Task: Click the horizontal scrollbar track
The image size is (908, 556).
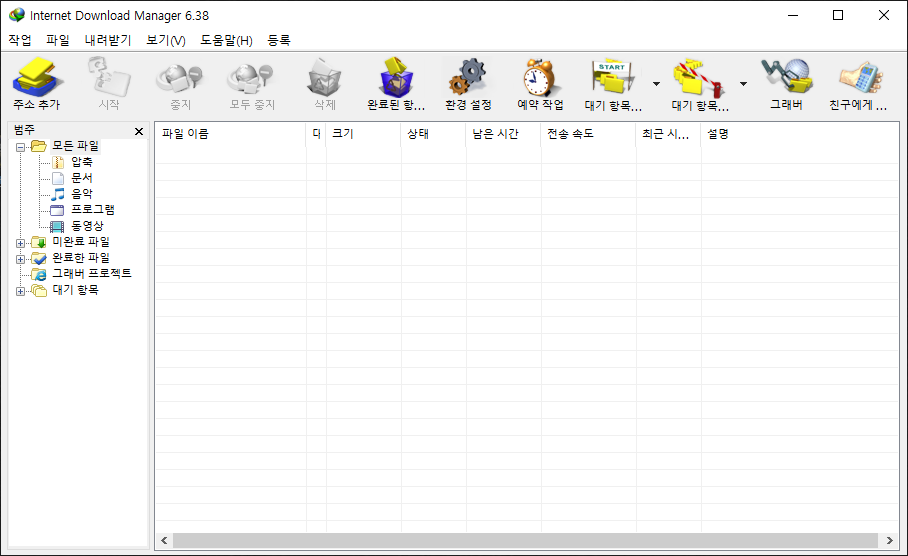Action: [526, 540]
